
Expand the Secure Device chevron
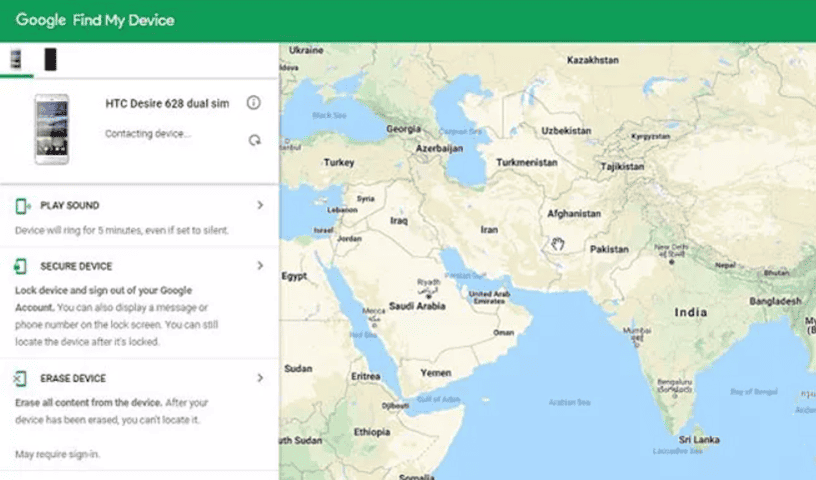coord(260,266)
